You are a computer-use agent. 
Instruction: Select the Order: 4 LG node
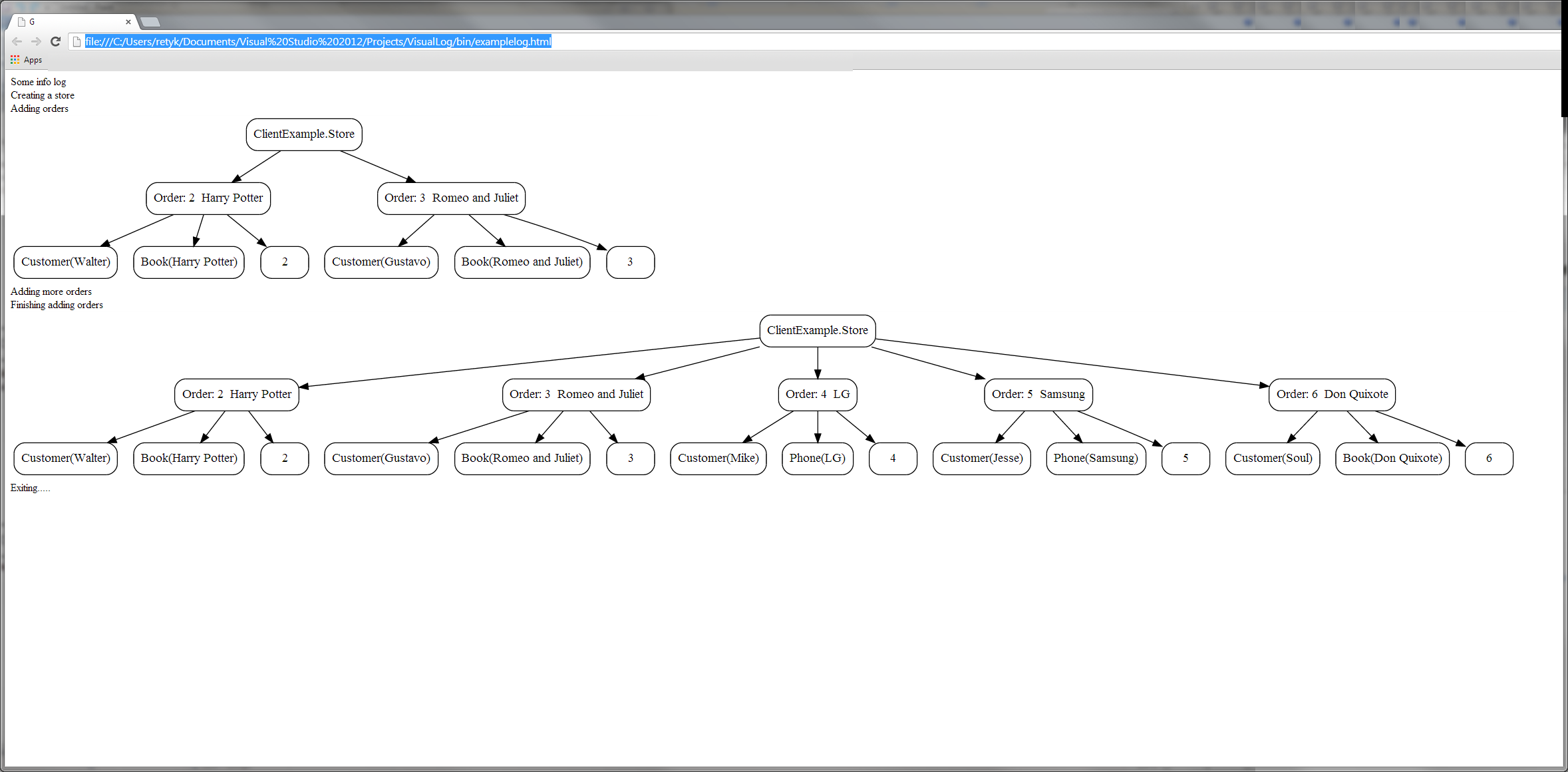(x=817, y=395)
